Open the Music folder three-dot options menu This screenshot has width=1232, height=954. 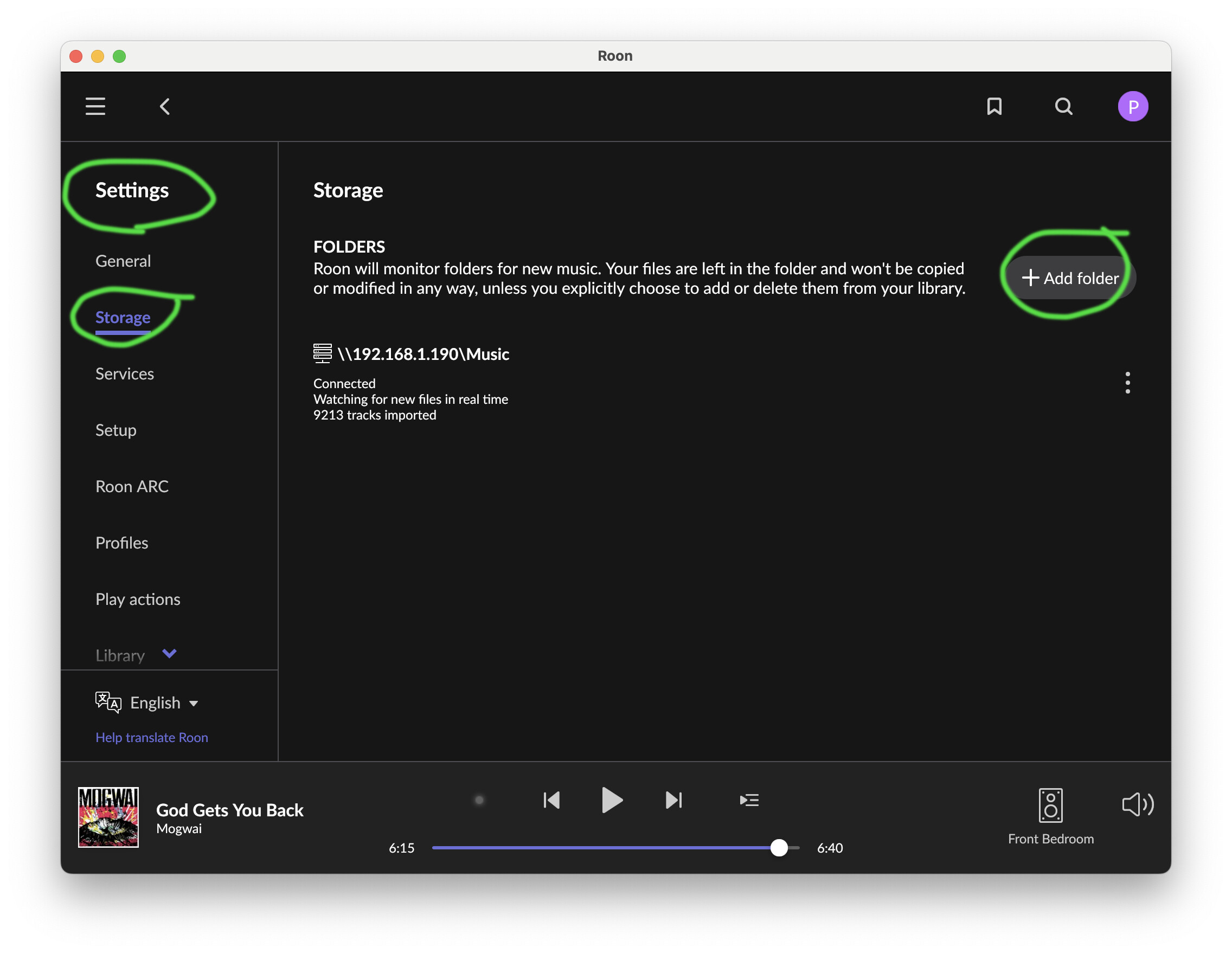tap(1127, 382)
